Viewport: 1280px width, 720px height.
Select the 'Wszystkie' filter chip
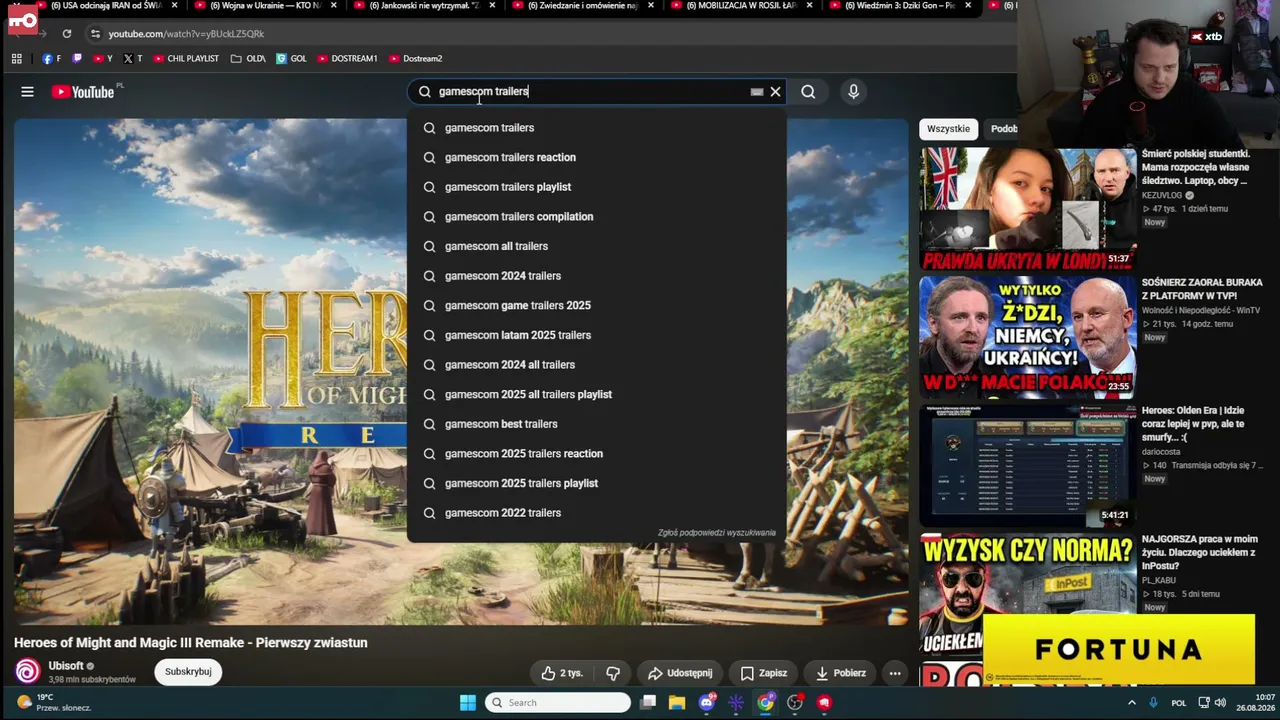948,129
